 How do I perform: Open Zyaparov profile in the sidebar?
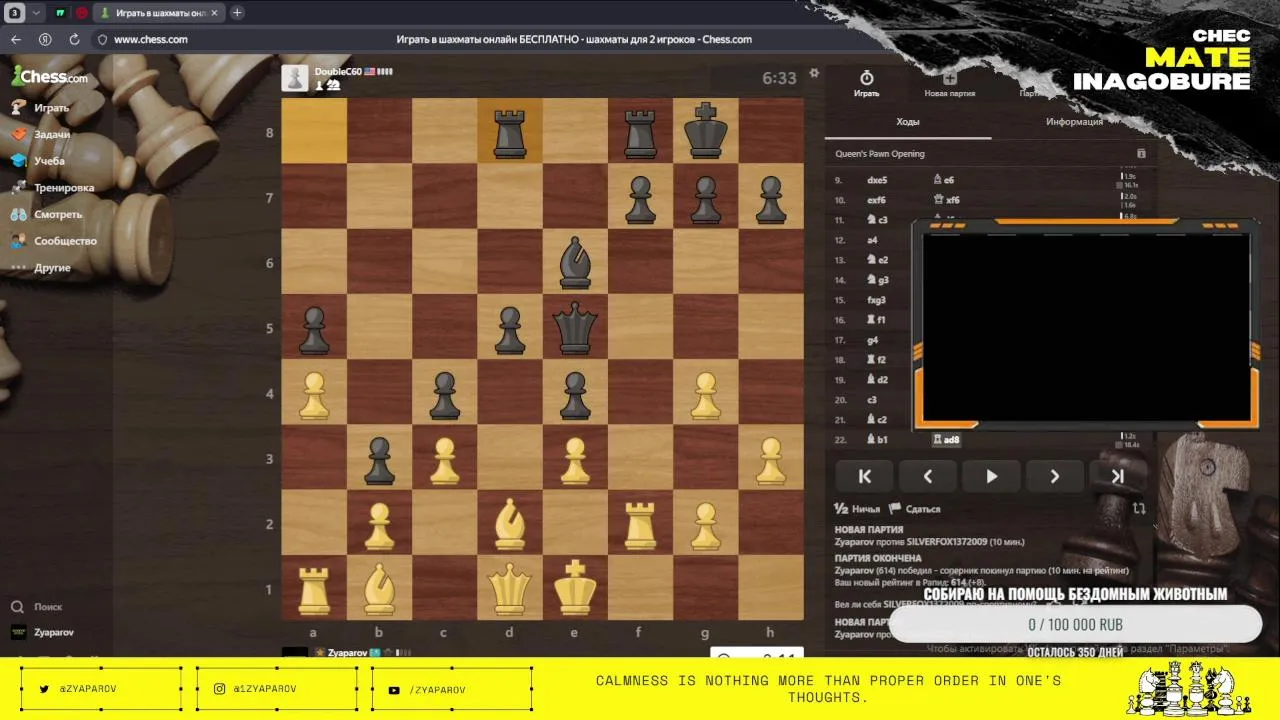pos(42,632)
